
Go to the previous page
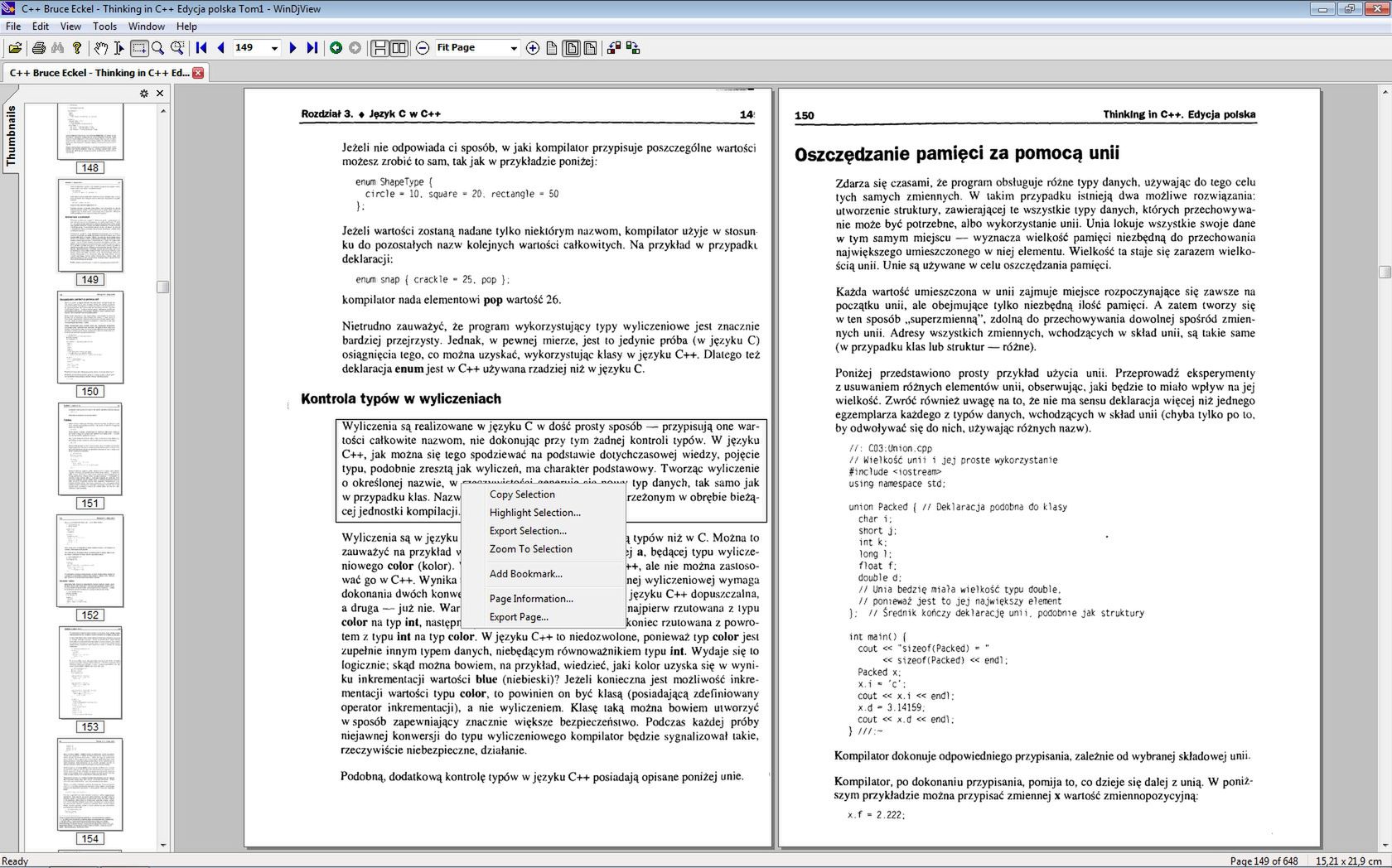coord(220,48)
